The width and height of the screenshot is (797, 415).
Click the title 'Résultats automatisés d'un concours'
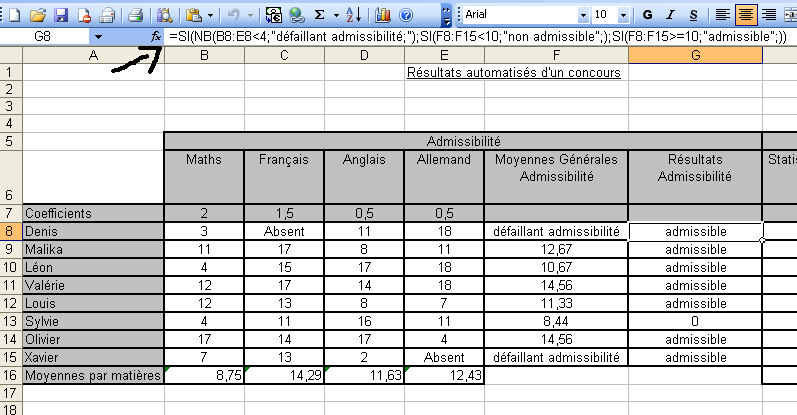(x=514, y=73)
